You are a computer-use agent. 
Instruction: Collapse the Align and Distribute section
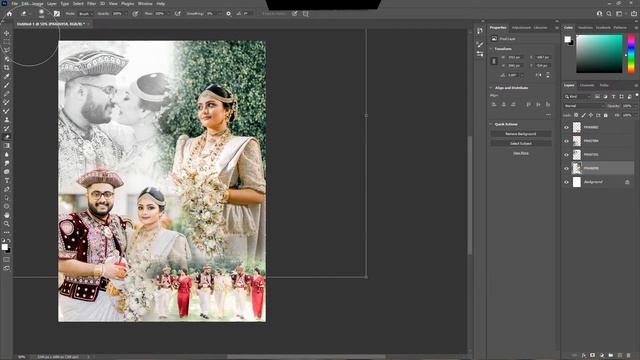tap(491, 88)
